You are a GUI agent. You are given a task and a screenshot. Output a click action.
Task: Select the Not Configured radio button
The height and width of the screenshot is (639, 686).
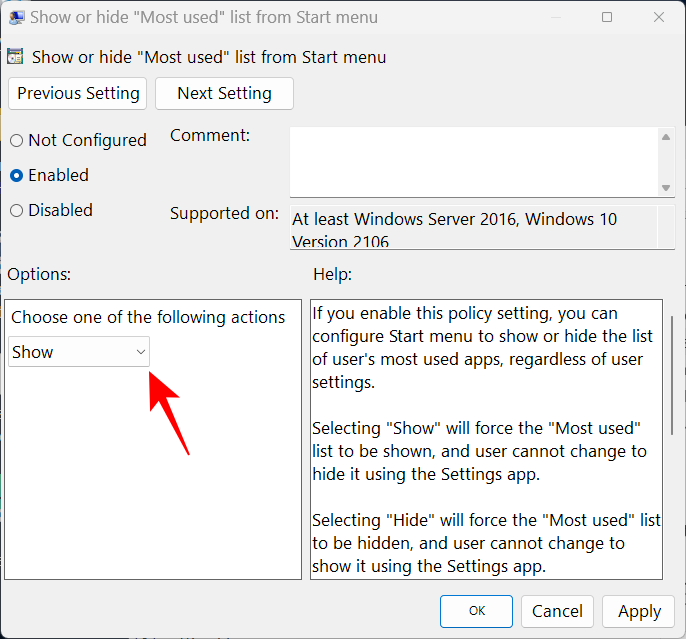coord(16,140)
